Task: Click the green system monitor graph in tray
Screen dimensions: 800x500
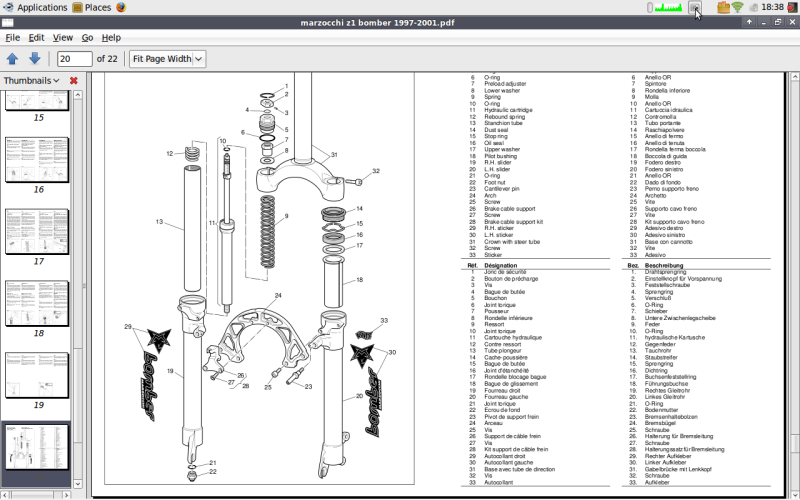Action: pyautogui.click(x=668, y=7)
